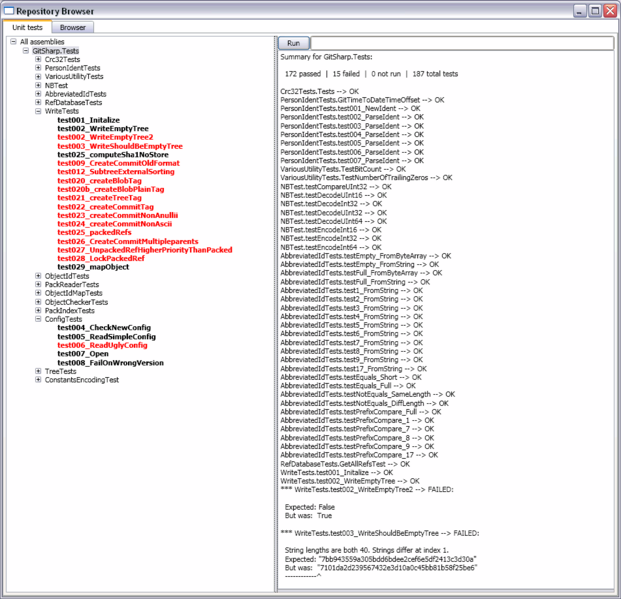621x599 pixels.
Task: Select test020_createBlobTag item
Action: (x=99, y=181)
